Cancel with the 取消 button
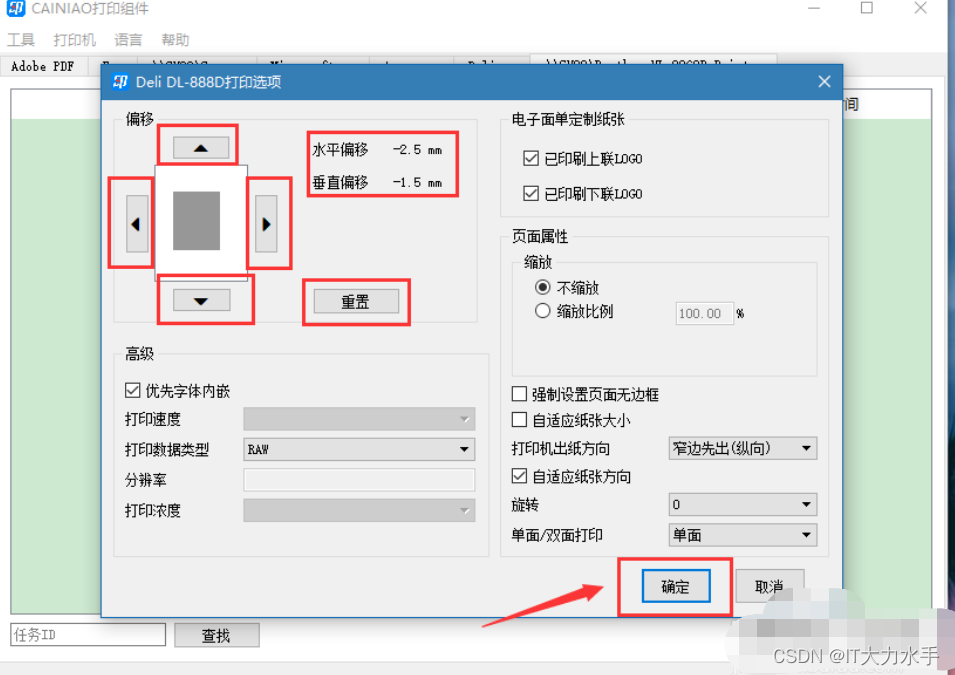This screenshot has height=675, width=955. coord(769,586)
